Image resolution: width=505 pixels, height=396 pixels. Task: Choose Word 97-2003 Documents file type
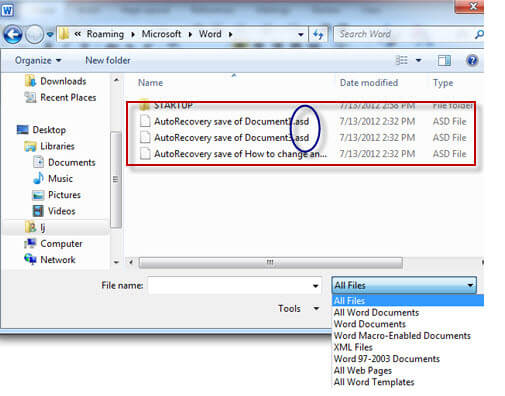pos(387,359)
